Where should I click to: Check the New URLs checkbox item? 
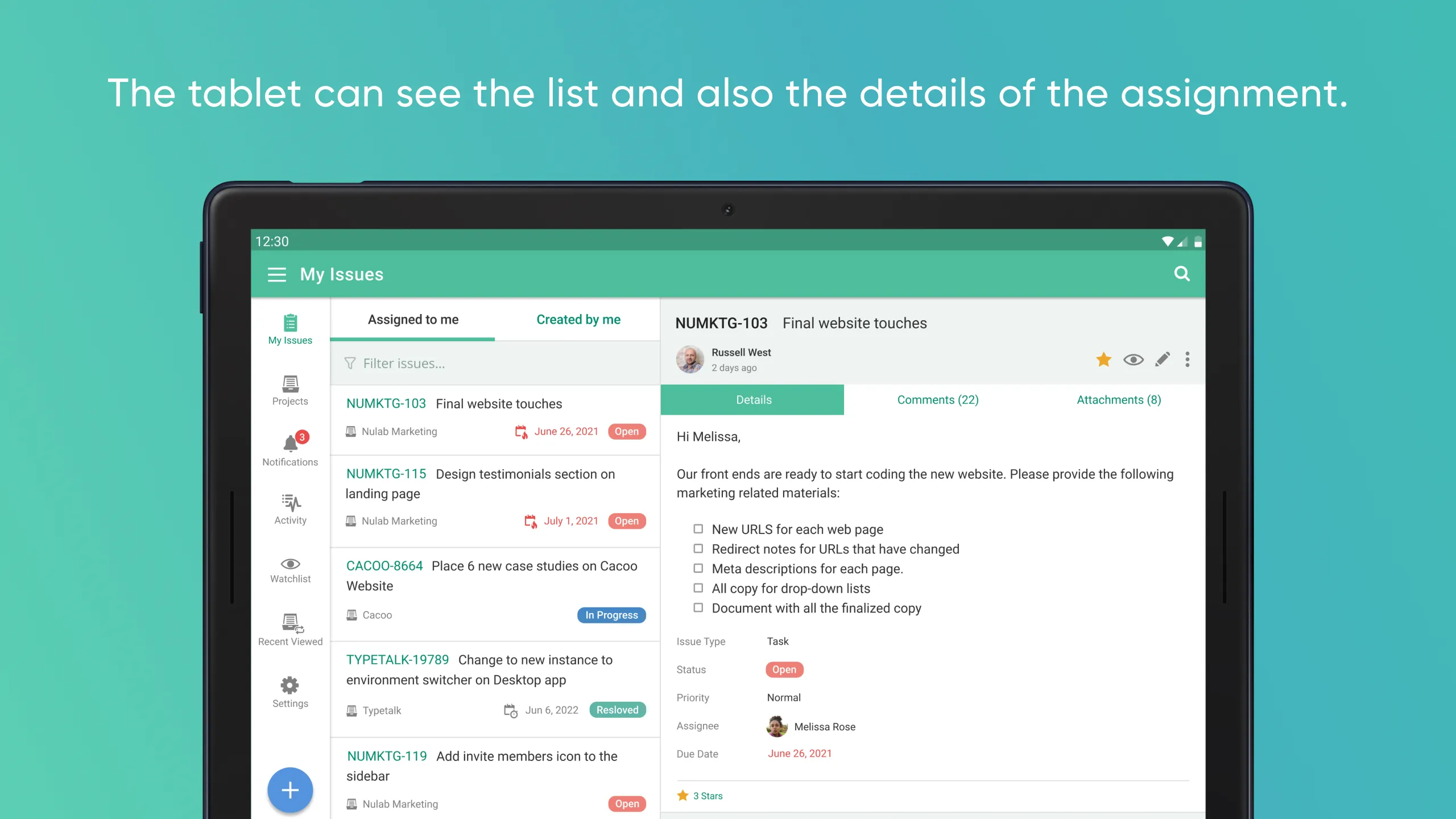tap(698, 528)
